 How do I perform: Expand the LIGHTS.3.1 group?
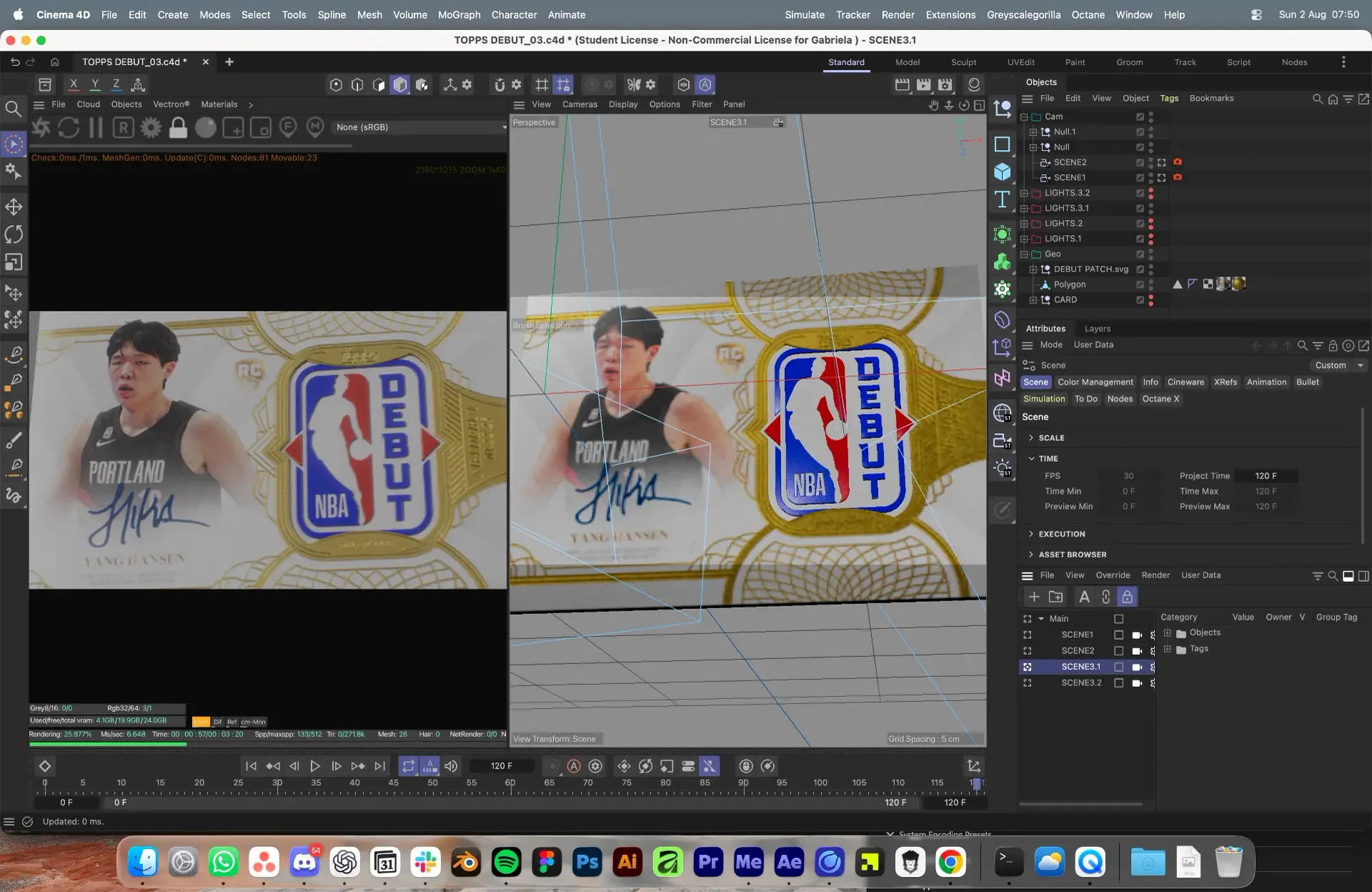(x=1024, y=209)
